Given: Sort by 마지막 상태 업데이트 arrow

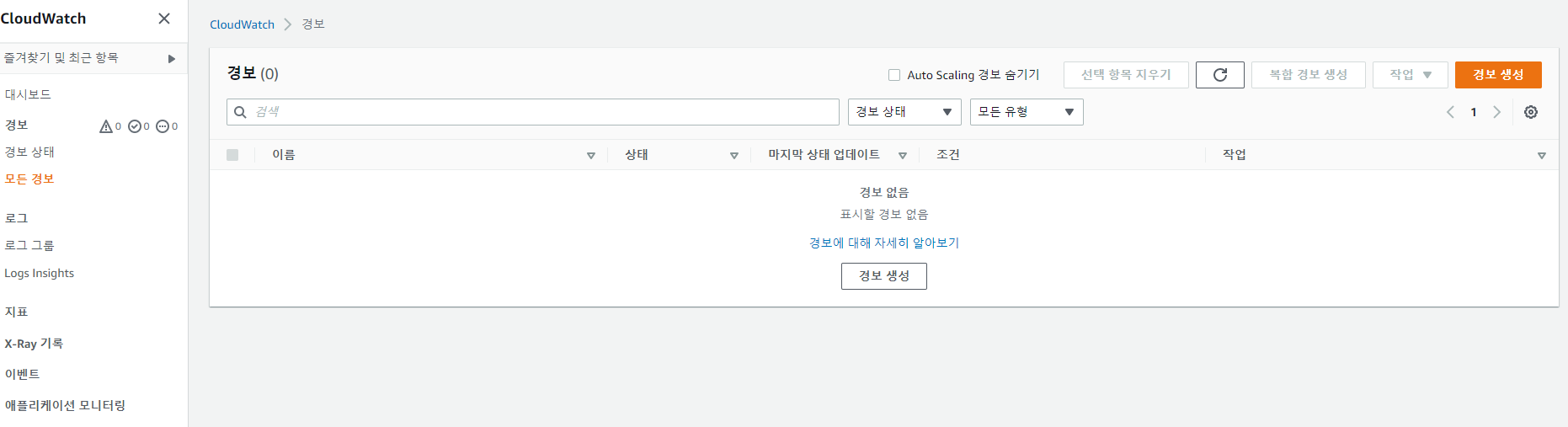Looking at the screenshot, I should 903,156.
